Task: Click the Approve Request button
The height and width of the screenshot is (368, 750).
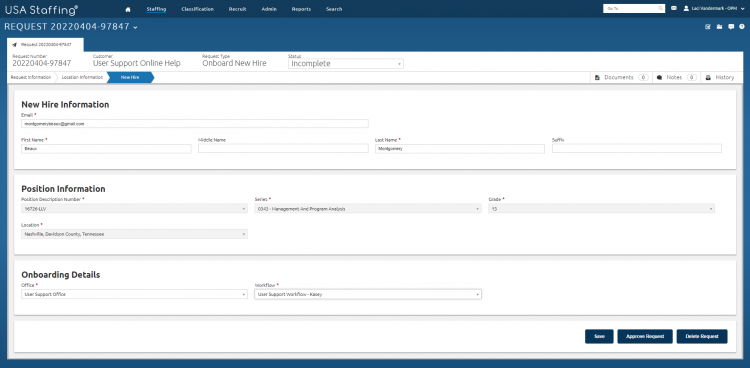Action: point(645,336)
